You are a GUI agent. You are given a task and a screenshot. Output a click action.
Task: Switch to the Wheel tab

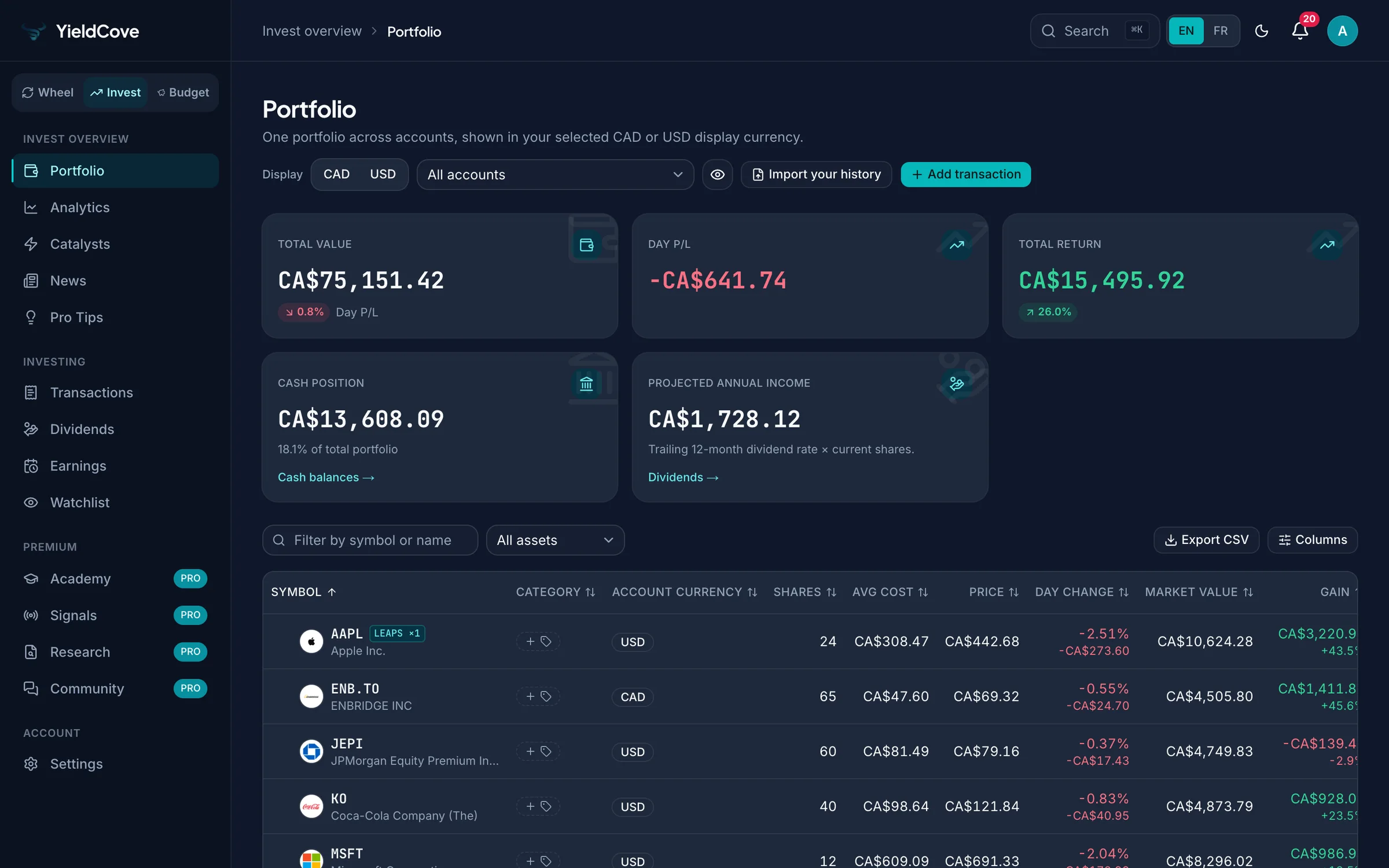pos(48,92)
